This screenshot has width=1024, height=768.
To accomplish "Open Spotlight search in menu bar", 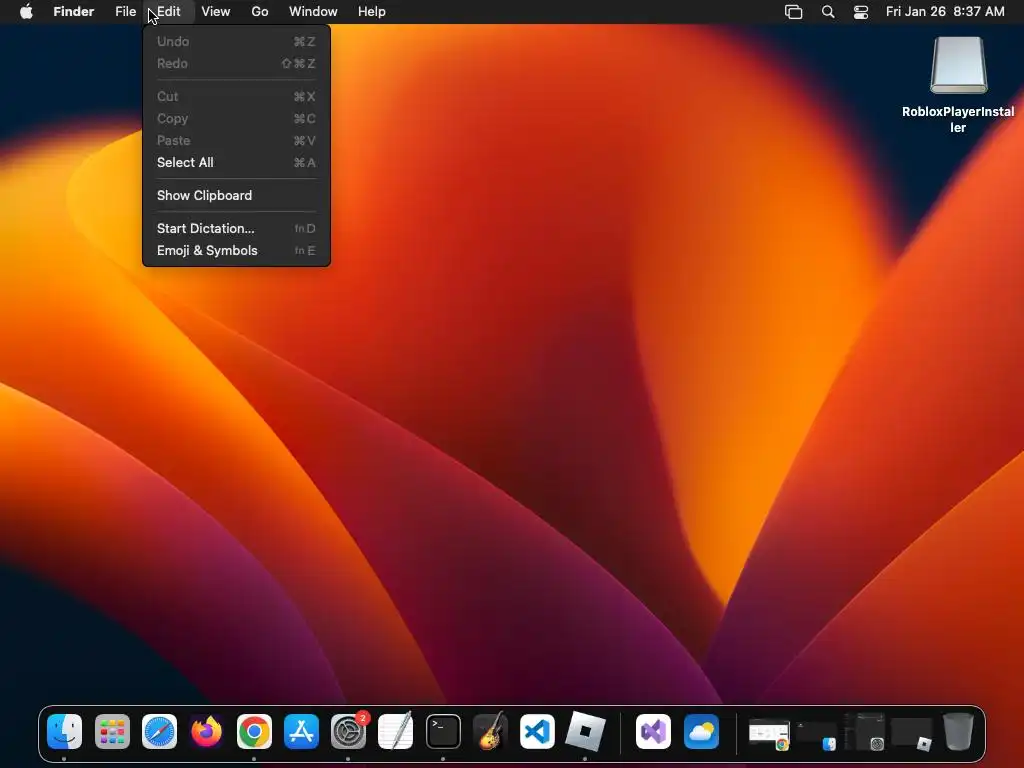I will [828, 12].
